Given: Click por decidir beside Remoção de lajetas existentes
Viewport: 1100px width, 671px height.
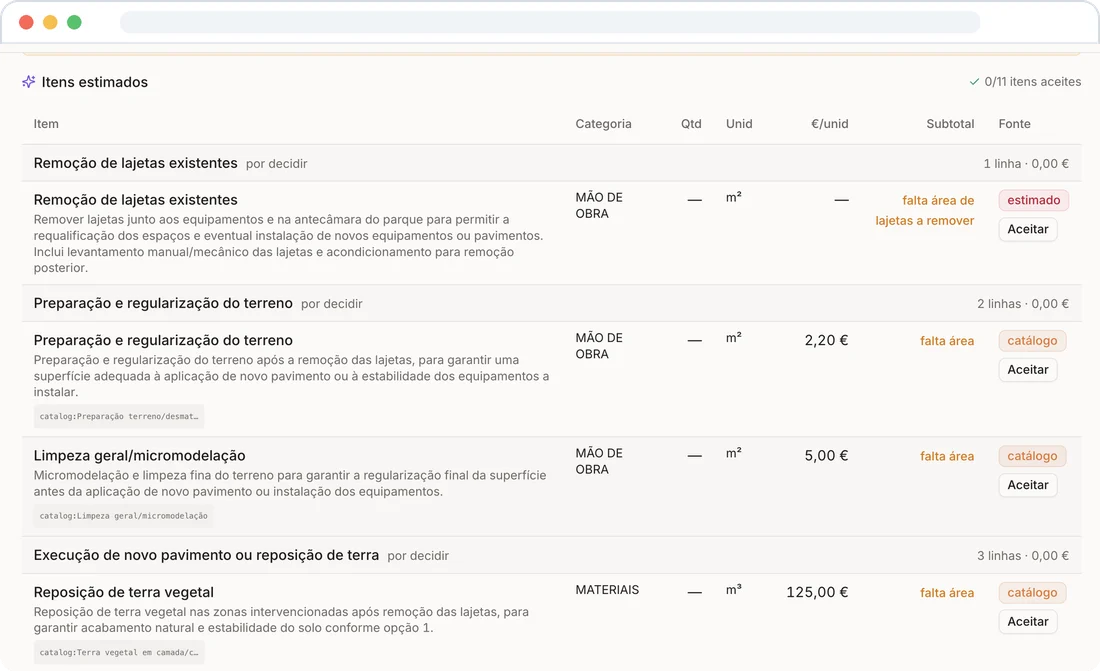Looking at the screenshot, I should coord(276,164).
